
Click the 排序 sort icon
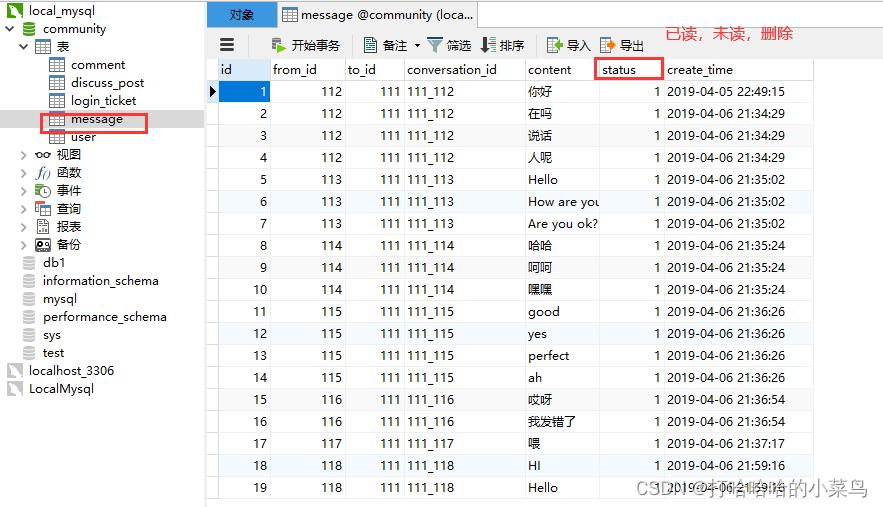pos(488,45)
